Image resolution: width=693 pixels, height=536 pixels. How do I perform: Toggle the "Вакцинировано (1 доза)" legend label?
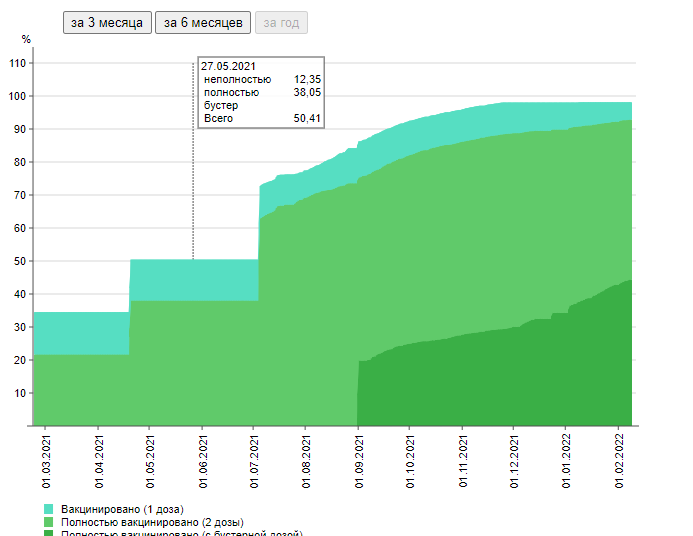pos(121,509)
